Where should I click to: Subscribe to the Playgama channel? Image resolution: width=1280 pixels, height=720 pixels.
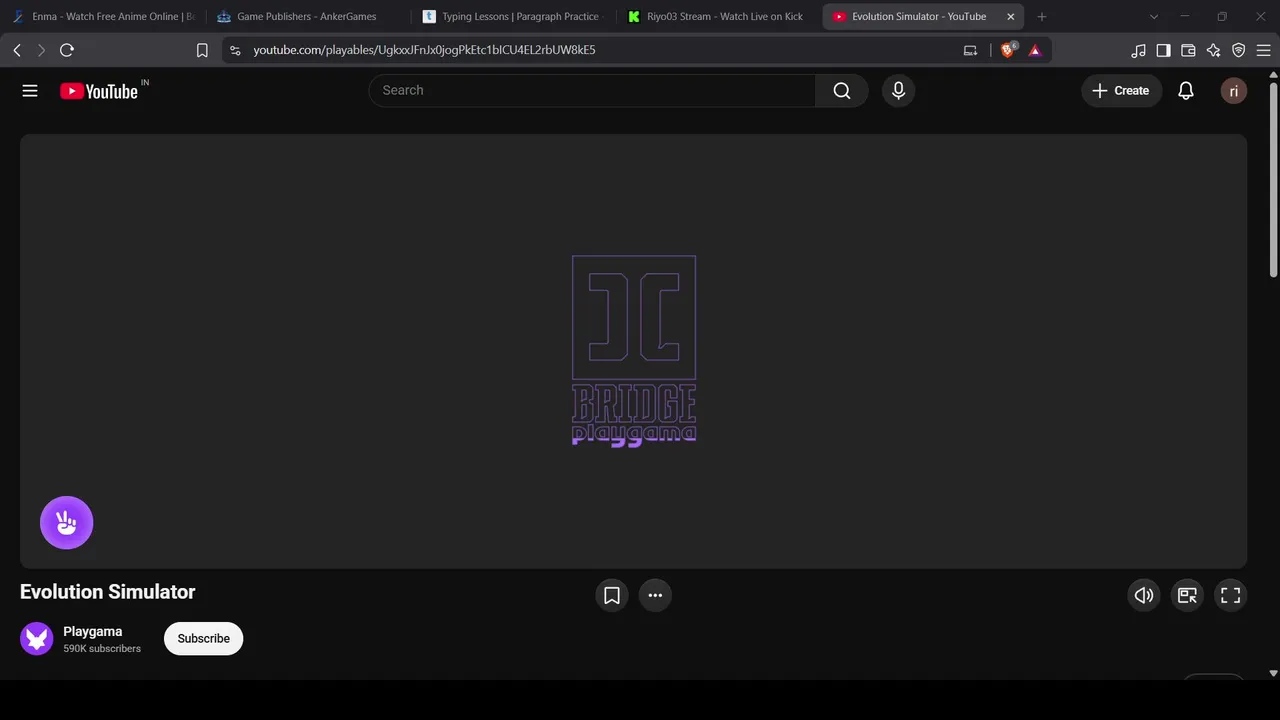(204, 639)
